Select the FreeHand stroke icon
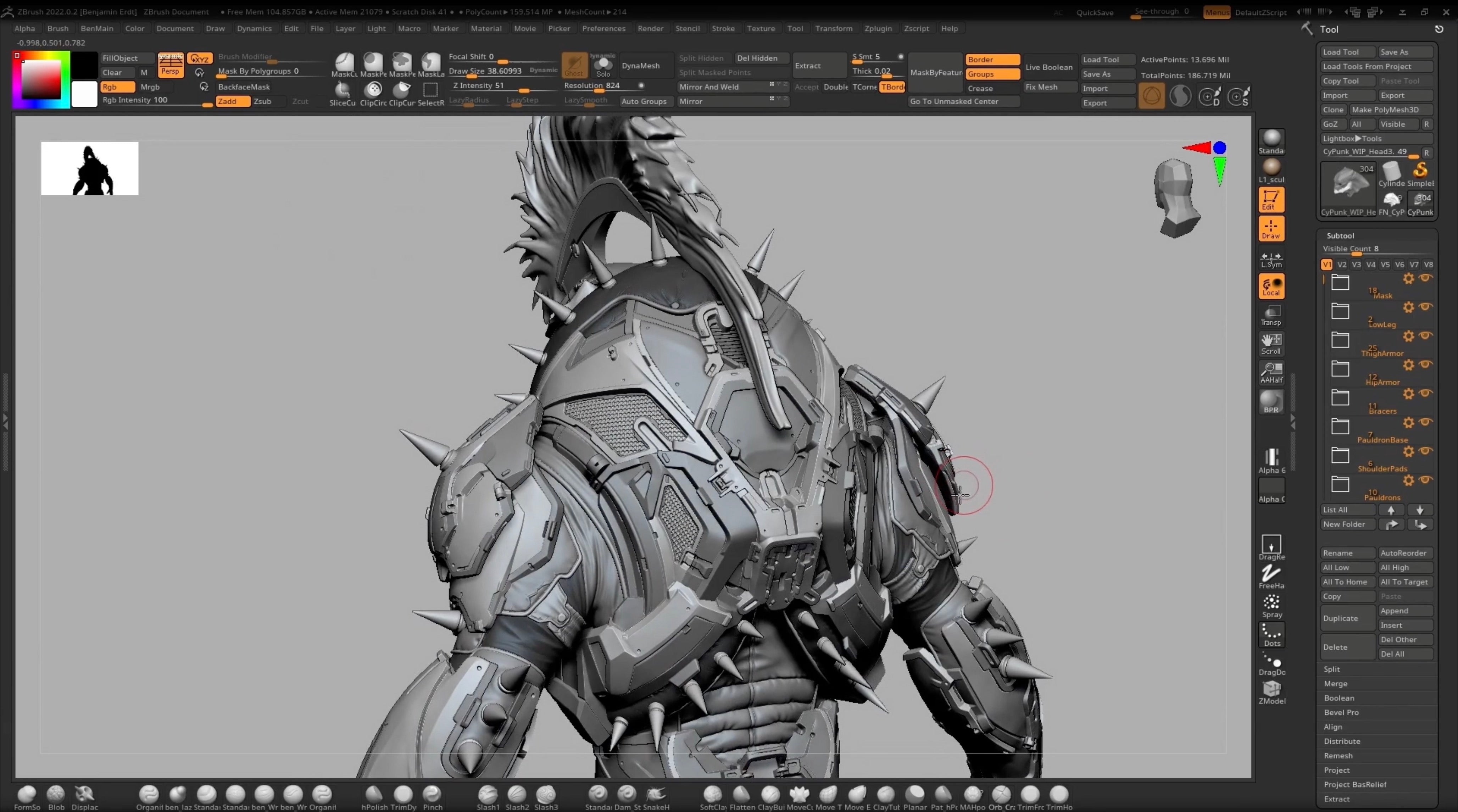Screen dimensions: 1458x812 tap(1271, 577)
